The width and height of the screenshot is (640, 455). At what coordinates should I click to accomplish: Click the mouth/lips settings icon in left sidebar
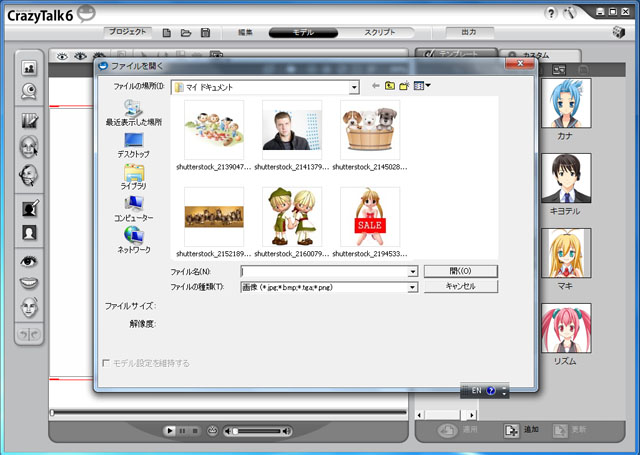tap(29, 282)
